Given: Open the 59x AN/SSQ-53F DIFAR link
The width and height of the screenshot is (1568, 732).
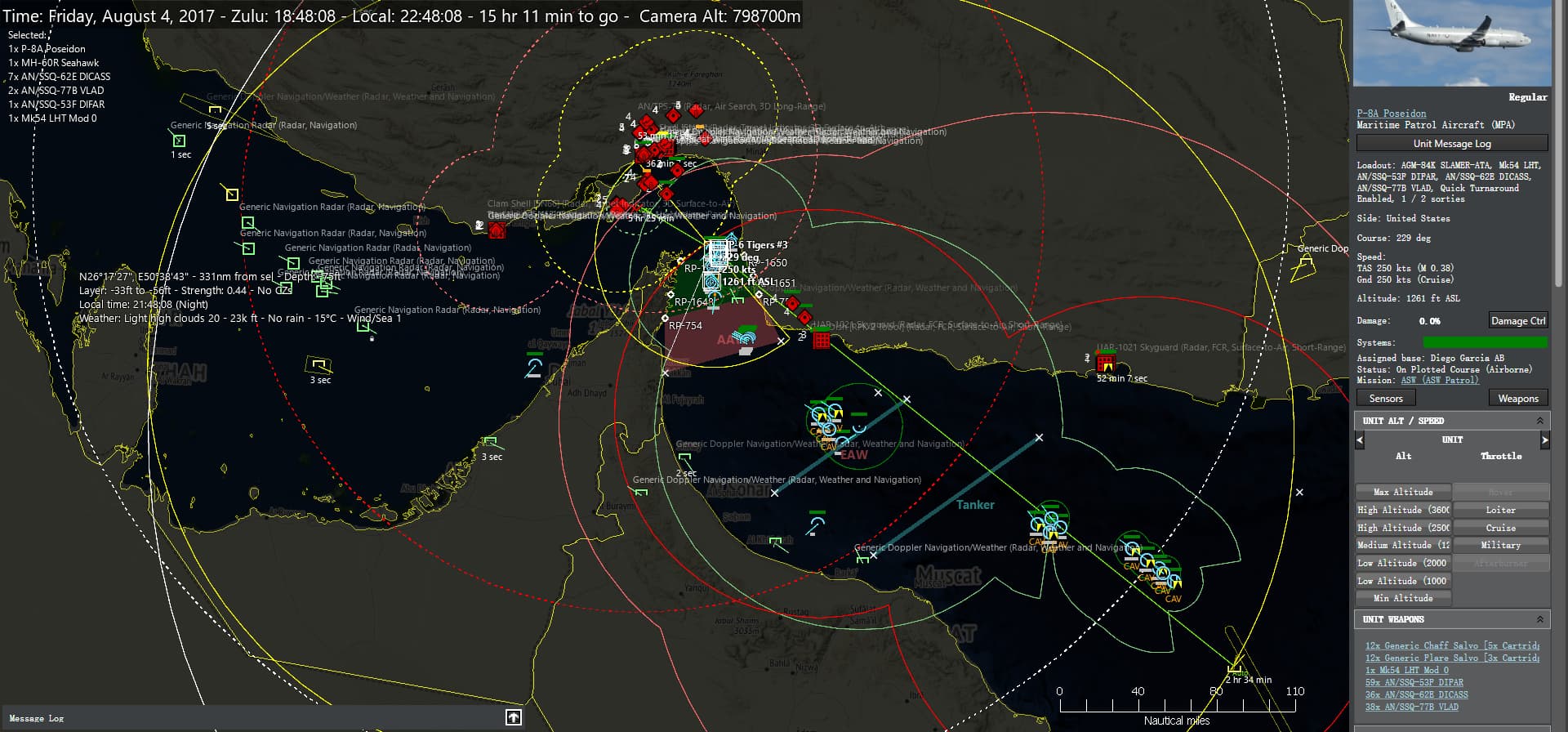Looking at the screenshot, I should click(x=1414, y=682).
